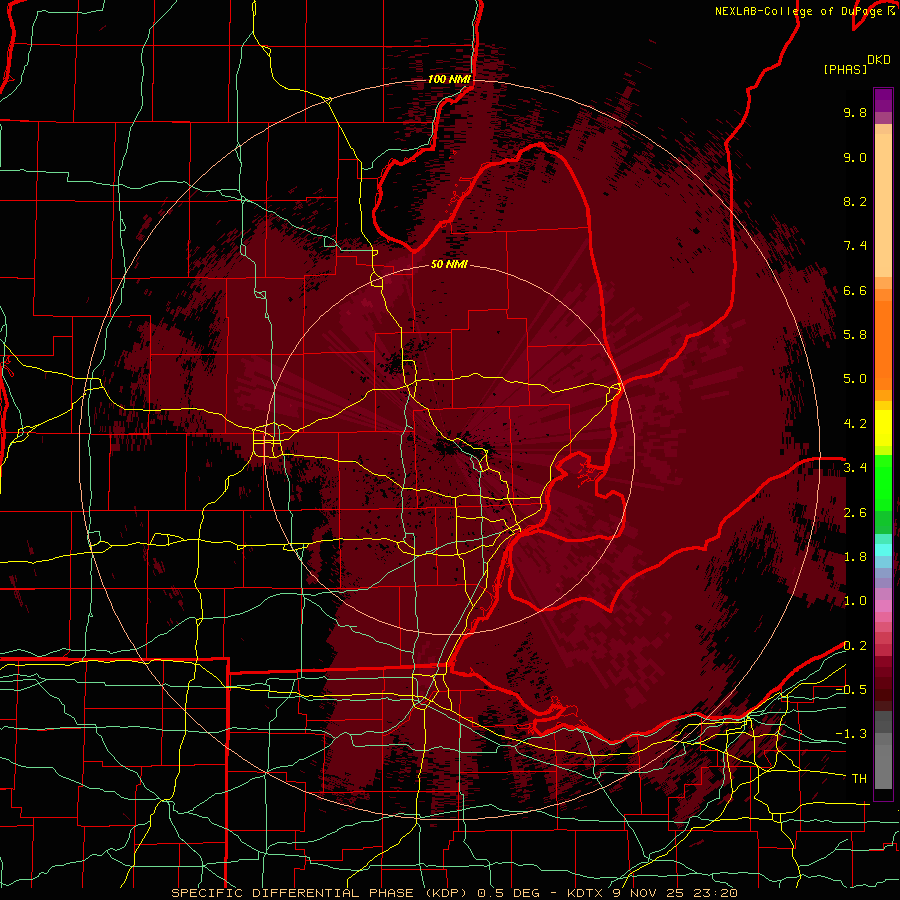Select the 0.2 scale value
The width and height of the screenshot is (900, 900).
pyautogui.click(x=855, y=646)
